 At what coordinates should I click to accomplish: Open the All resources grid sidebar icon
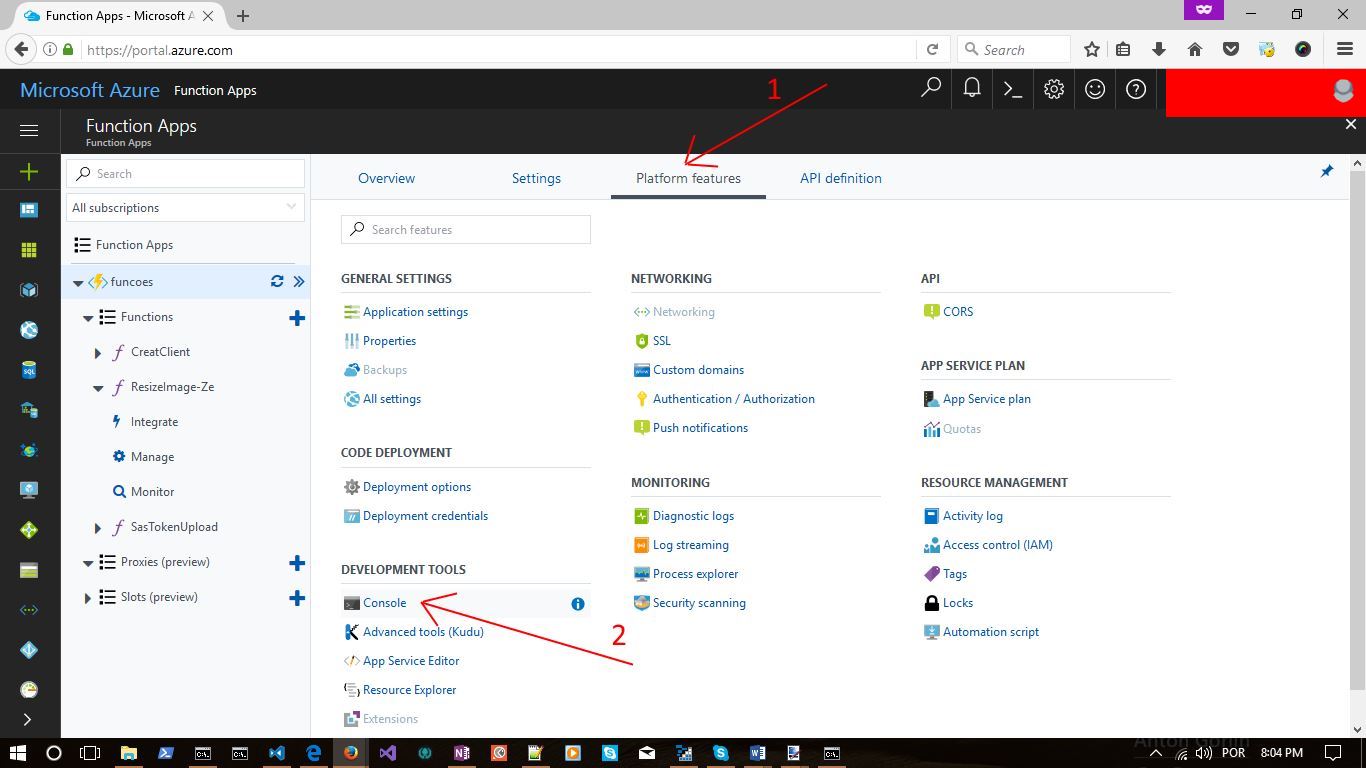pyautogui.click(x=29, y=250)
